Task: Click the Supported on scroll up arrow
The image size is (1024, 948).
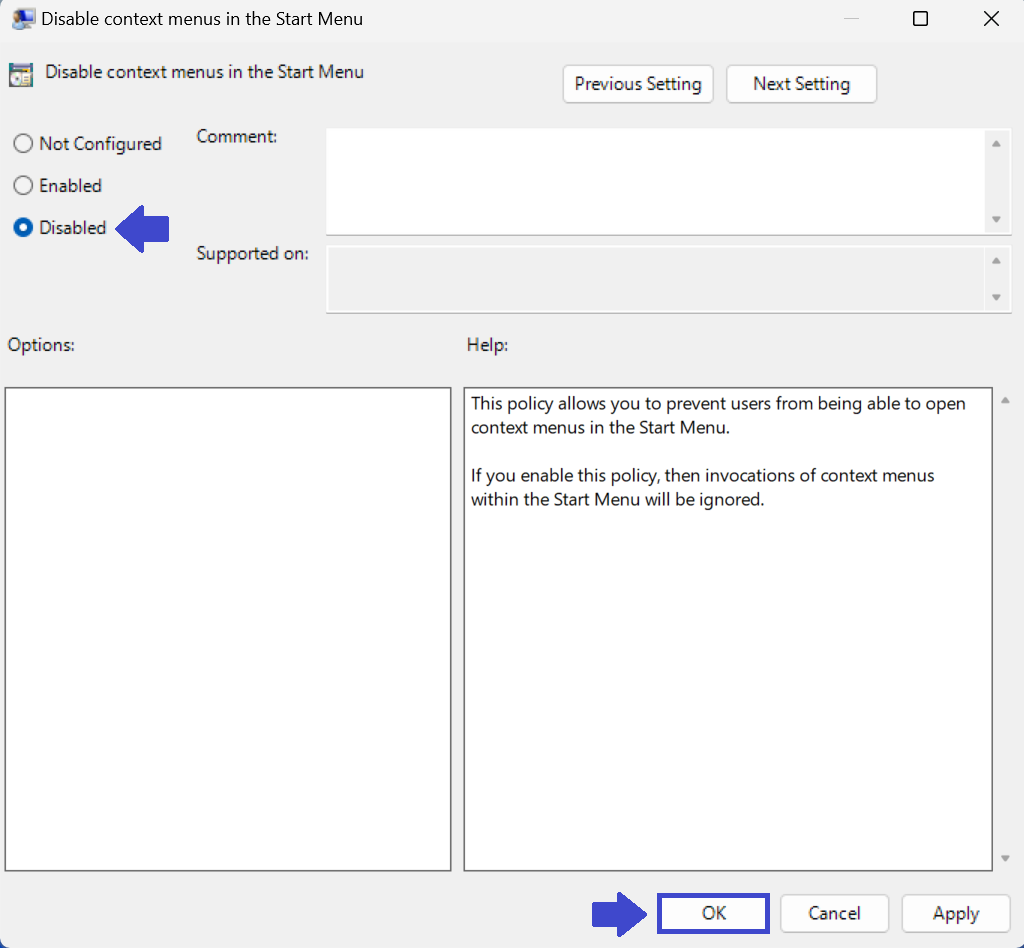Action: (x=995, y=261)
